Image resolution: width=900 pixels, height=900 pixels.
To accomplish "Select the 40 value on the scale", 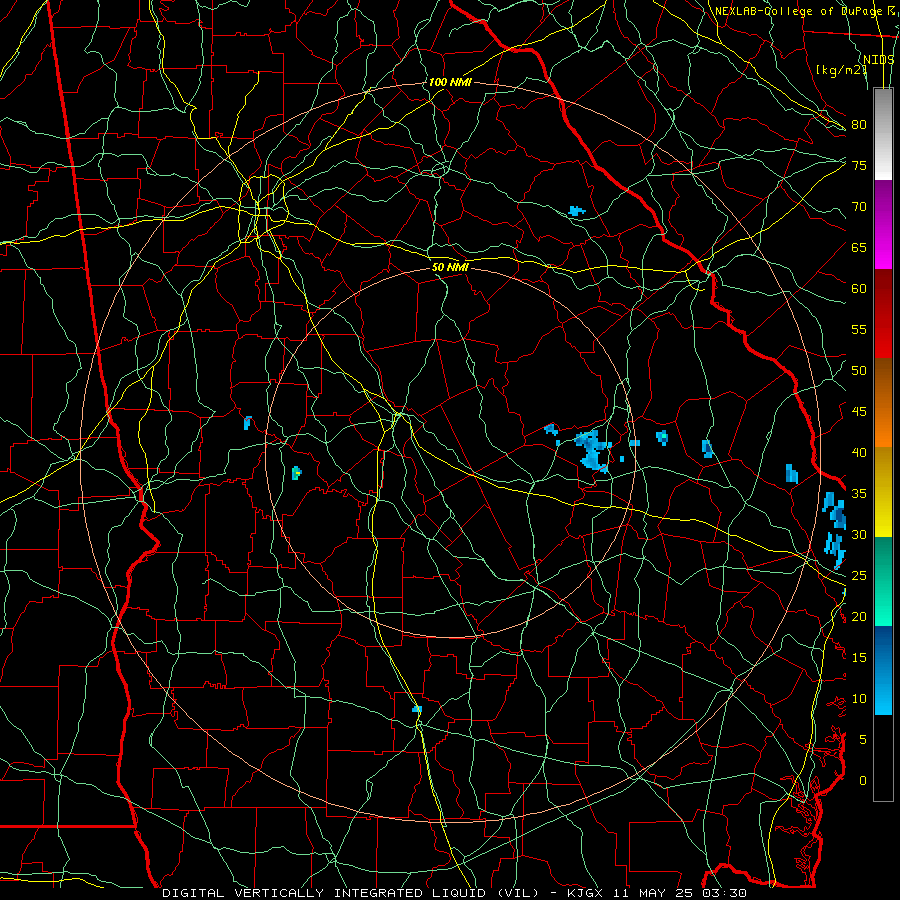I will pyautogui.click(x=859, y=452).
